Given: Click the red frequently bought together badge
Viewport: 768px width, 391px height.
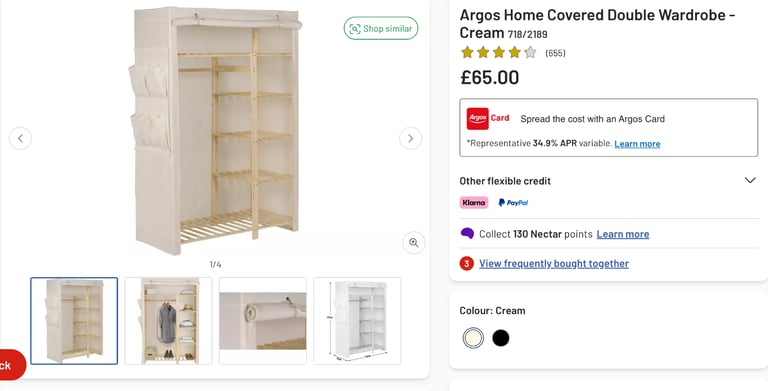Looking at the screenshot, I should [x=467, y=264].
